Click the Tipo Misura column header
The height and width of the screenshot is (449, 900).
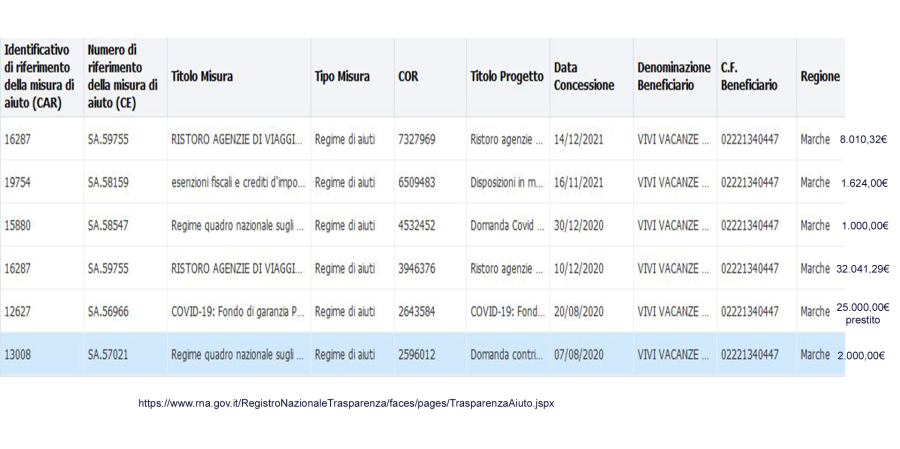pyautogui.click(x=342, y=76)
